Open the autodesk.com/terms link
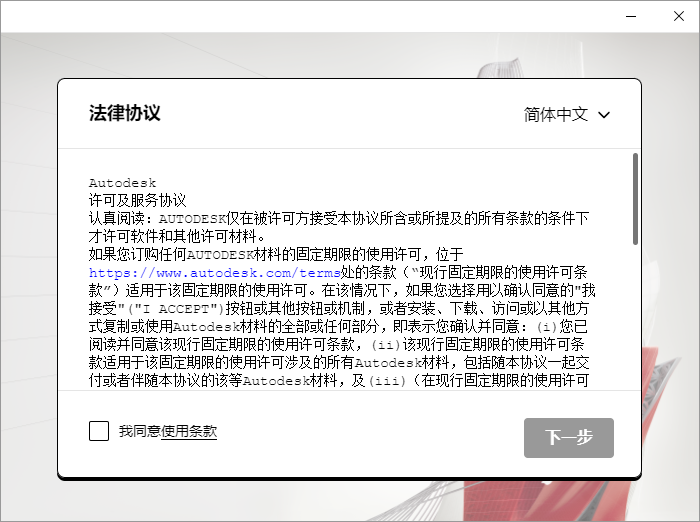 pyautogui.click(x=215, y=272)
